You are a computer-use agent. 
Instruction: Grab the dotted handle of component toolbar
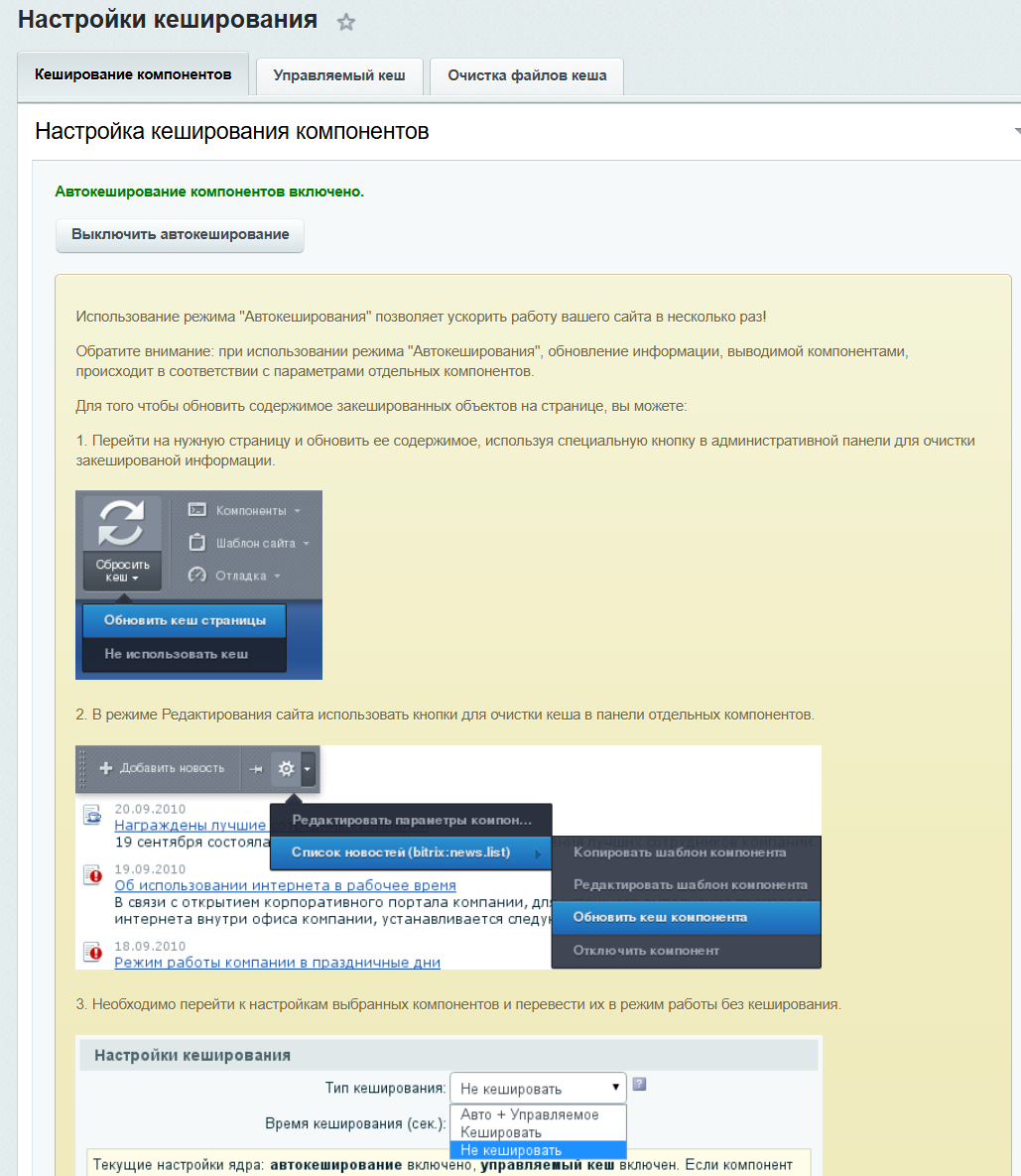82,769
